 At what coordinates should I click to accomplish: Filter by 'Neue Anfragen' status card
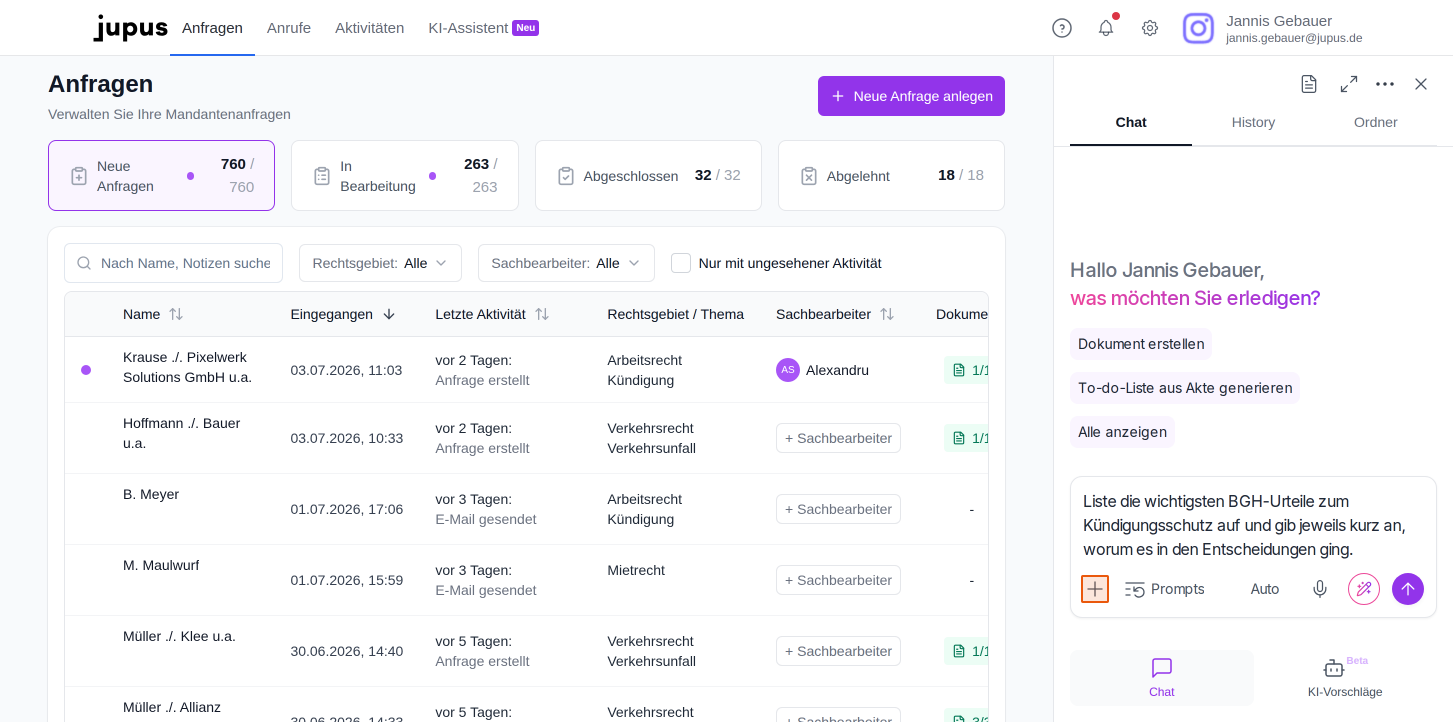161,176
